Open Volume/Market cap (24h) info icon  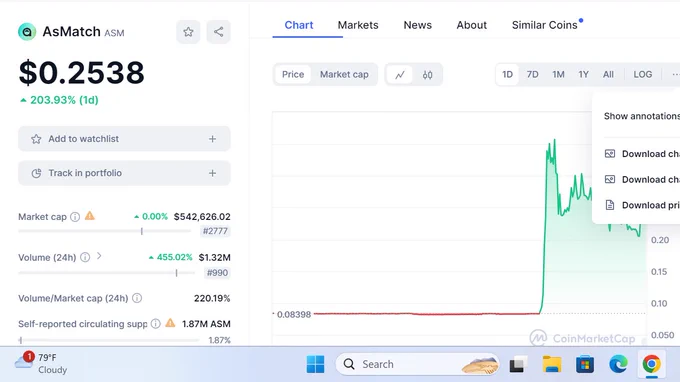point(137,298)
